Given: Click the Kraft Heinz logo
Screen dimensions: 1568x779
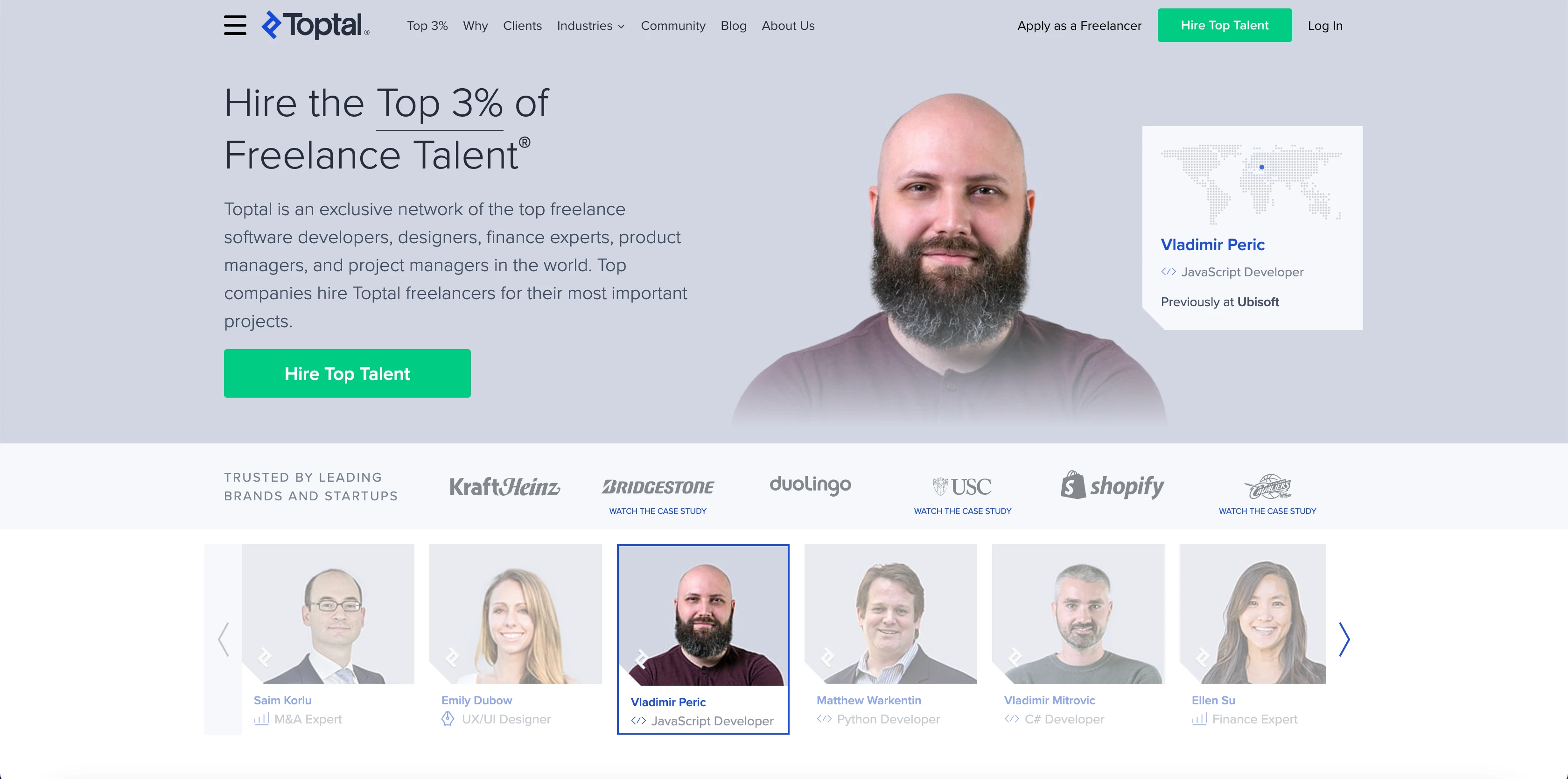Looking at the screenshot, I should [x=504, y=487].
